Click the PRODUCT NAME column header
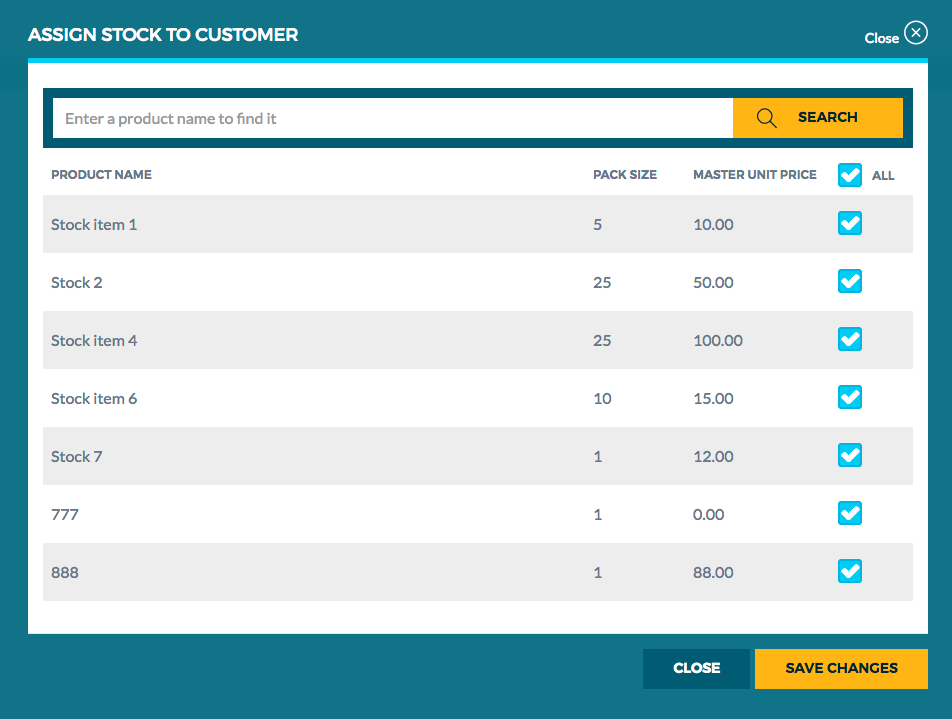952x719 pixels. click(101, 174)
